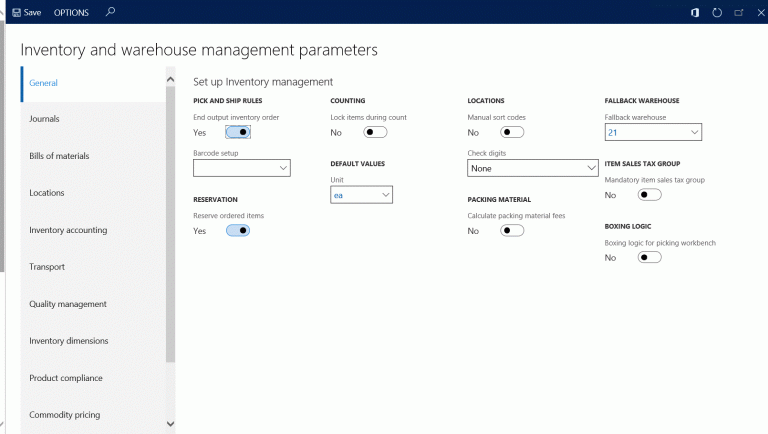Open the Product compliance tab
This screenshot has height=434, width=768.
point(93,378)
